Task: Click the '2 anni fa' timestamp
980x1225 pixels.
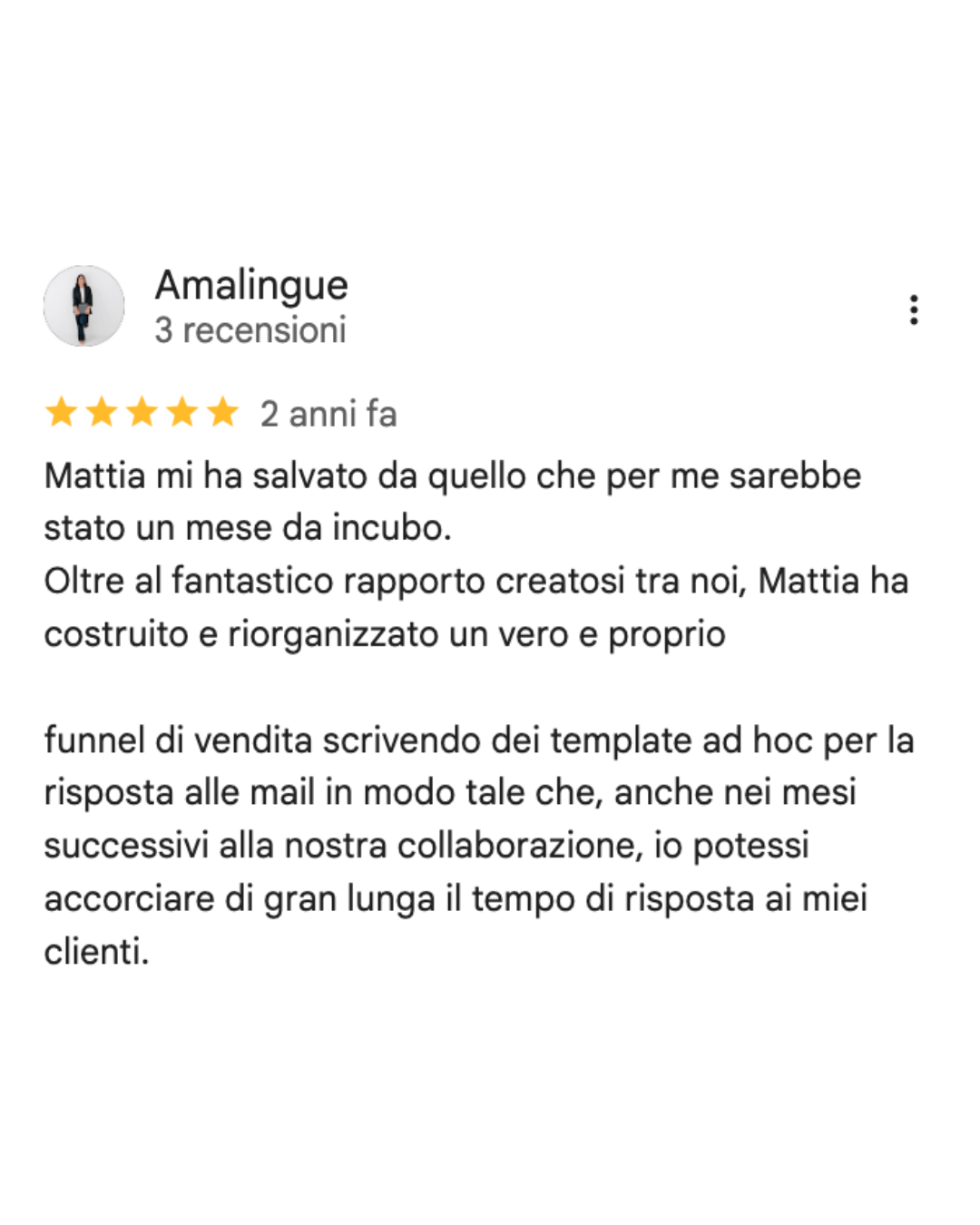Action: [328, 414]
